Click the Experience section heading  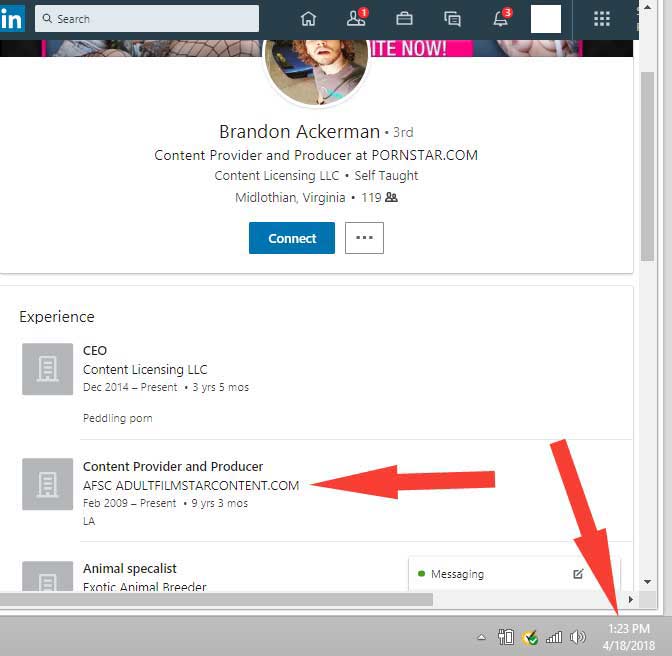[57, 317]
